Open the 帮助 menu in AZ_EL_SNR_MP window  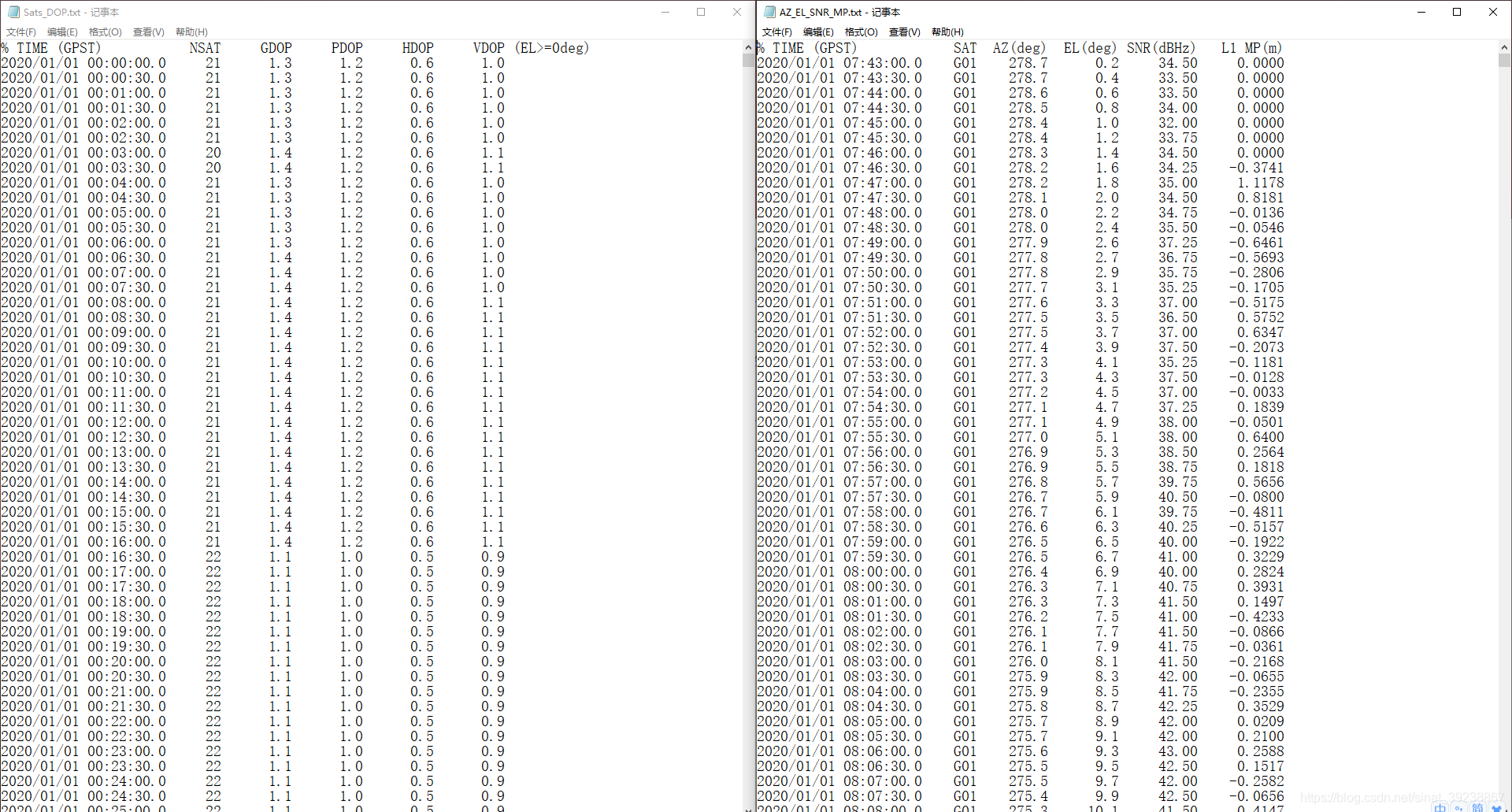[x=947, y=32]
